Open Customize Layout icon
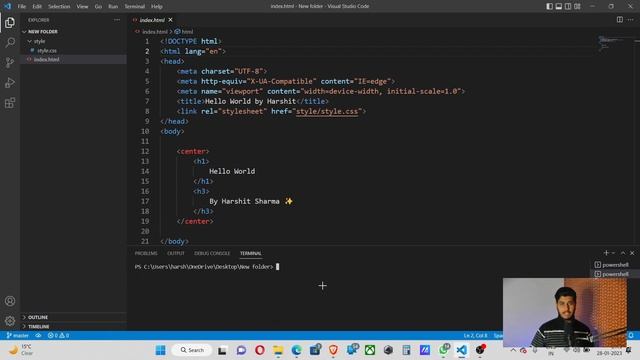The width and height of the screenshot is (640, 360). tap(577, 6)
